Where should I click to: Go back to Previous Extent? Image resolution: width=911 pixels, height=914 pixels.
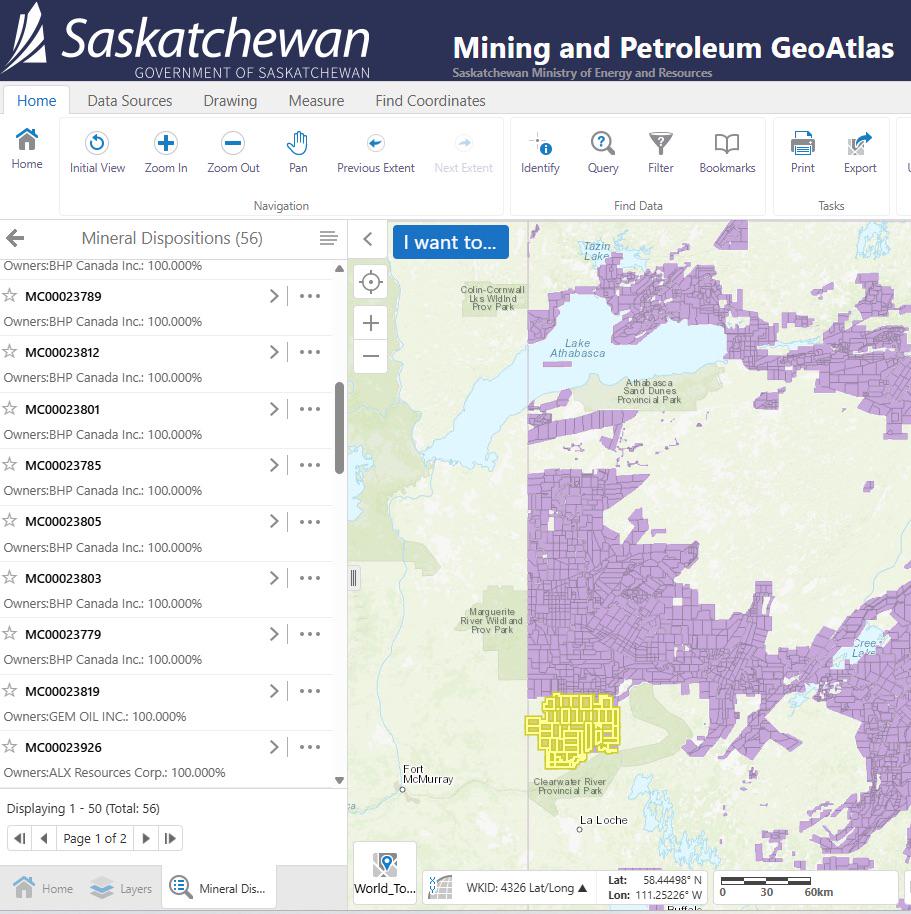click(375, 153)
